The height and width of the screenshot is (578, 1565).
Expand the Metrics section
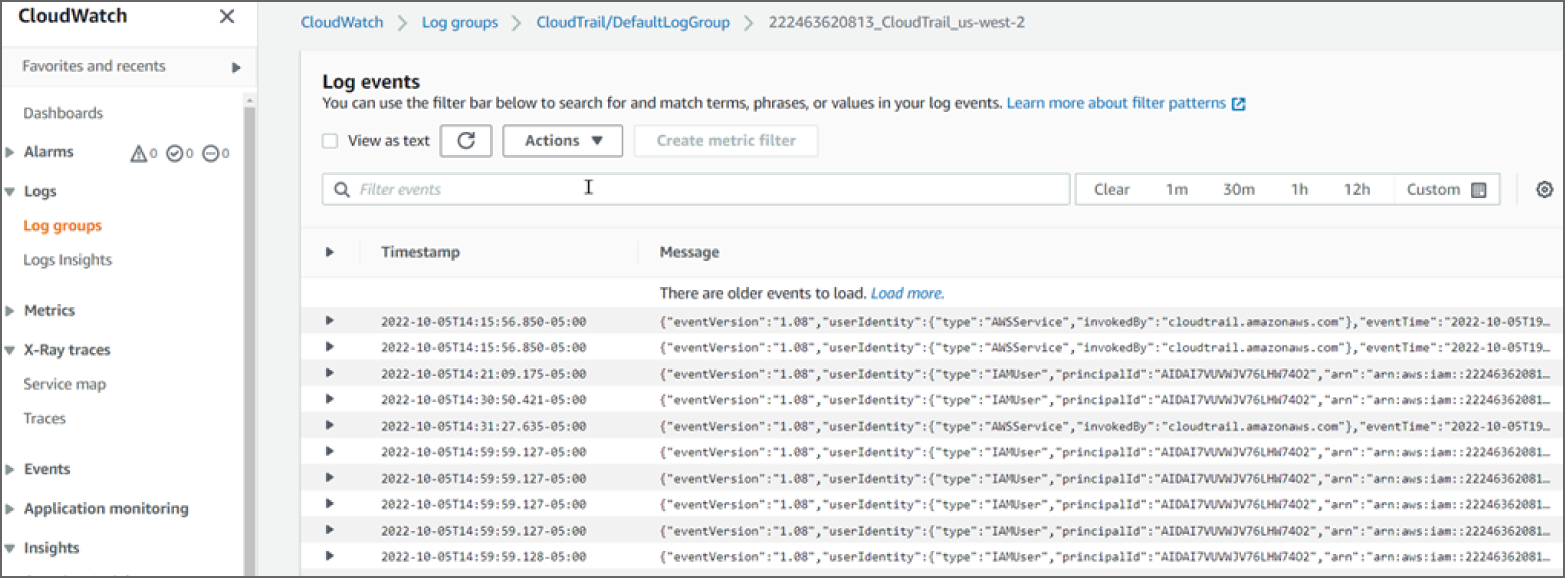tap(10, 310)
